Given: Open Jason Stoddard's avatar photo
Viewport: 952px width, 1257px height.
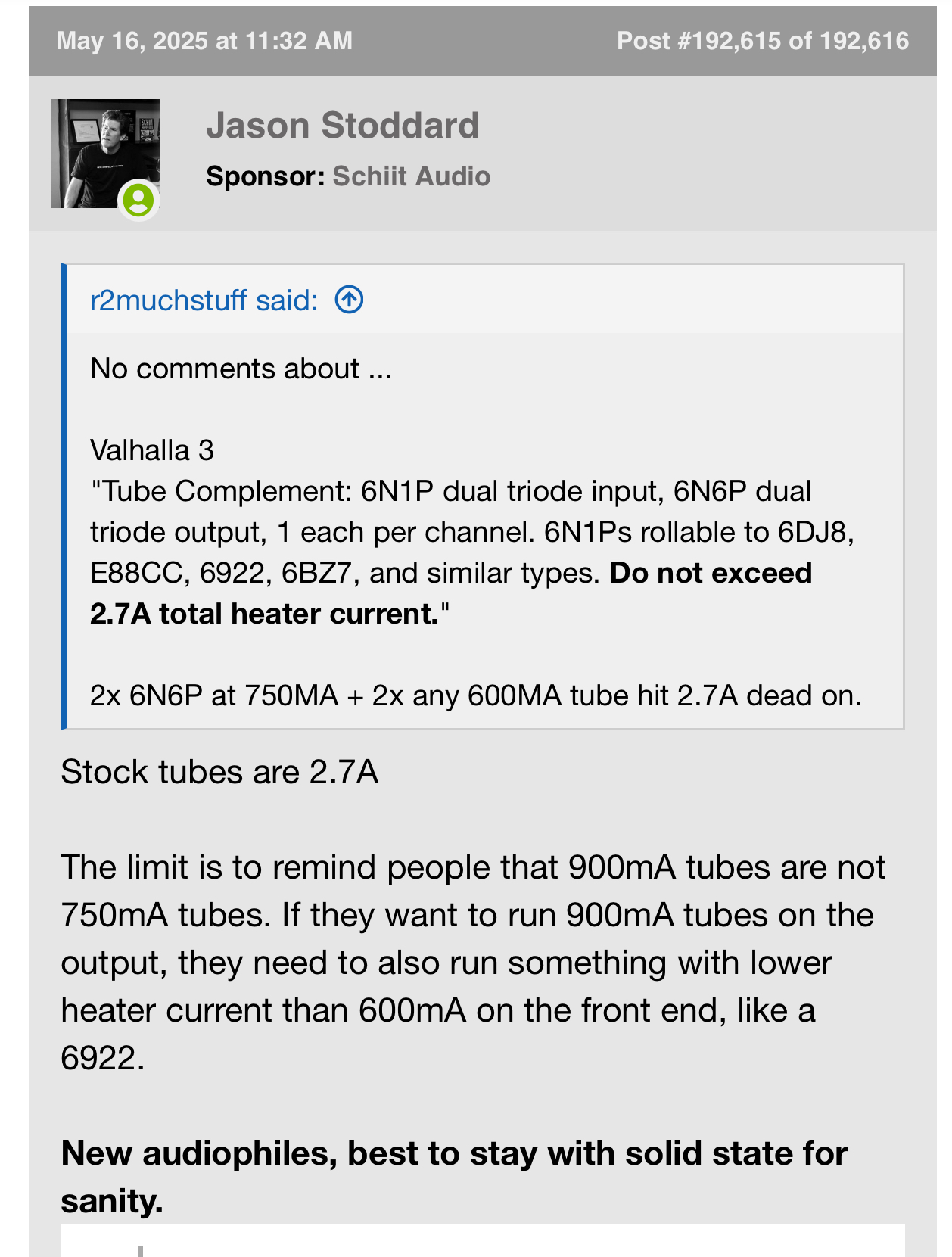Looking at the screenshot, I should [x=106, y=154].
